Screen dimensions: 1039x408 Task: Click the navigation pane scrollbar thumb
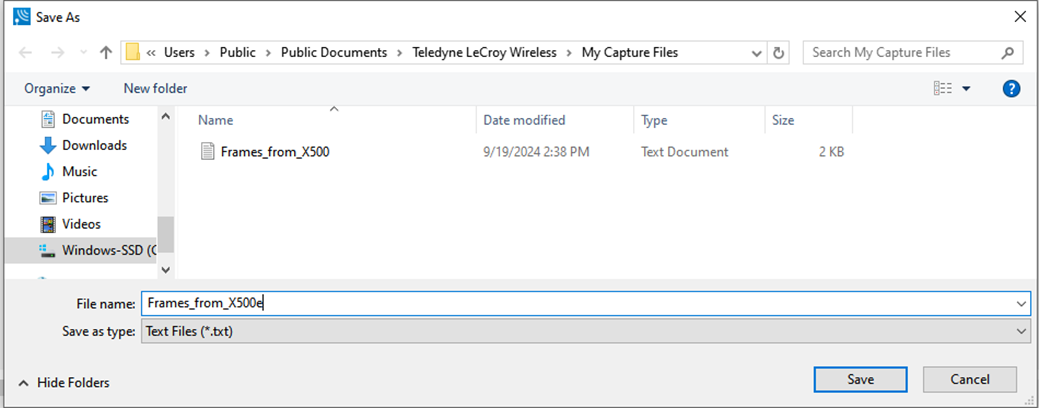pos(166,234)
